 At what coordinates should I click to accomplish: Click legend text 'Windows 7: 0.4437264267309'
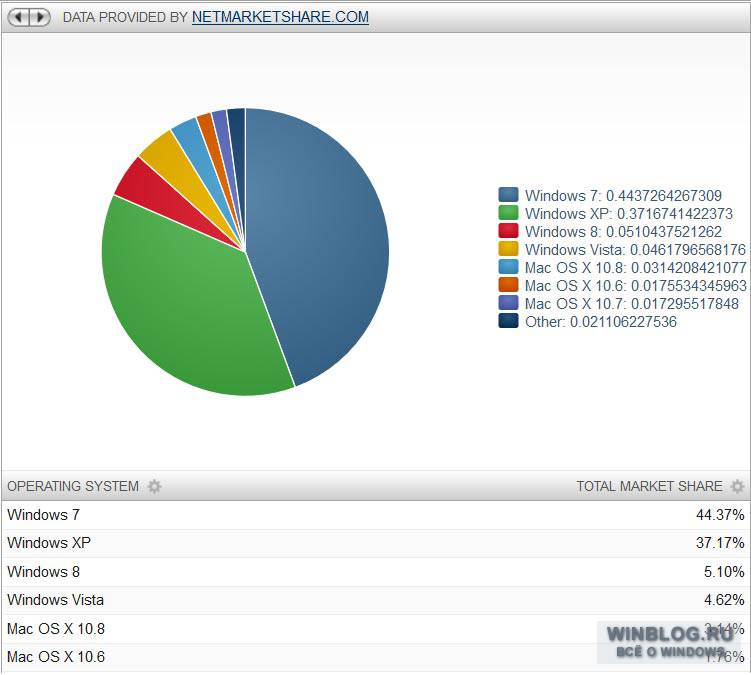click(x=623, y=195)
